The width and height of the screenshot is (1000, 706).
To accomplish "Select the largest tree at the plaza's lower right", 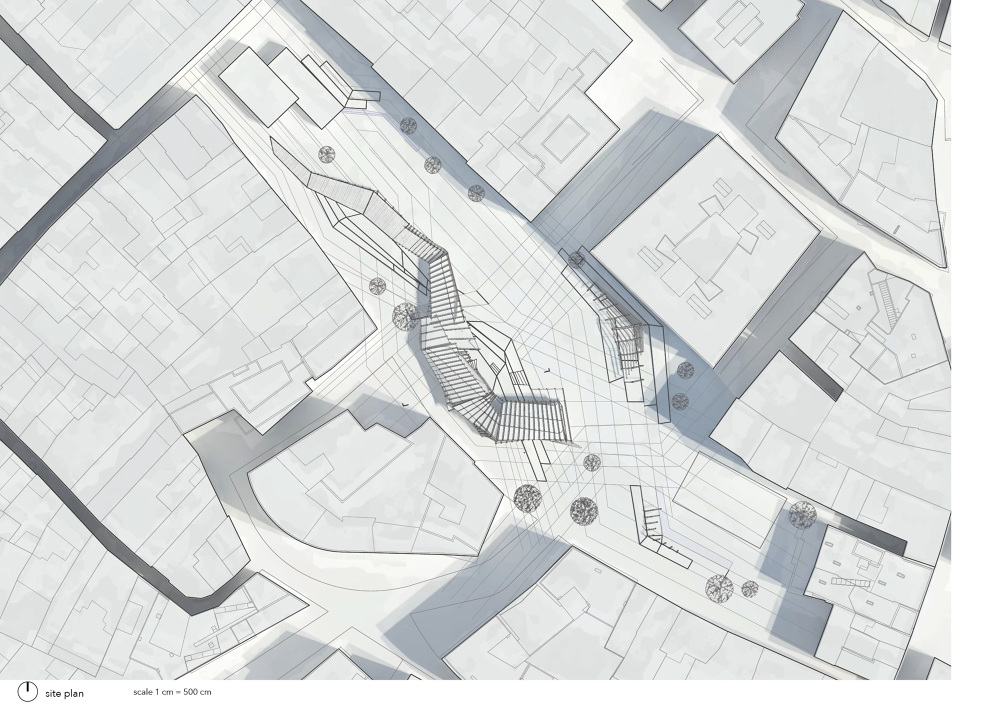I will point(718,587).
